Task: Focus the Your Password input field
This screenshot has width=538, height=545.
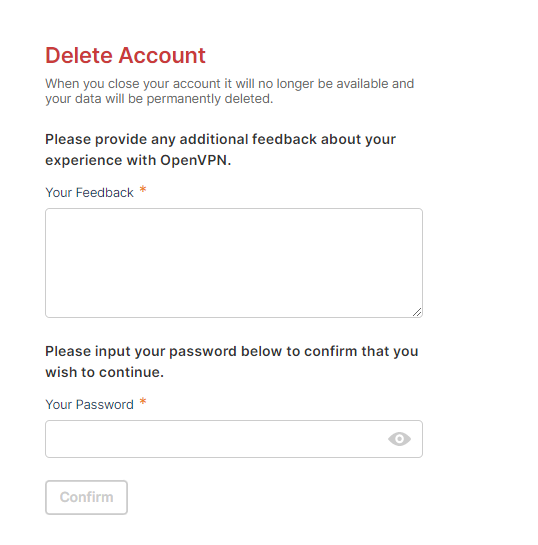Action: pos(234,439)
